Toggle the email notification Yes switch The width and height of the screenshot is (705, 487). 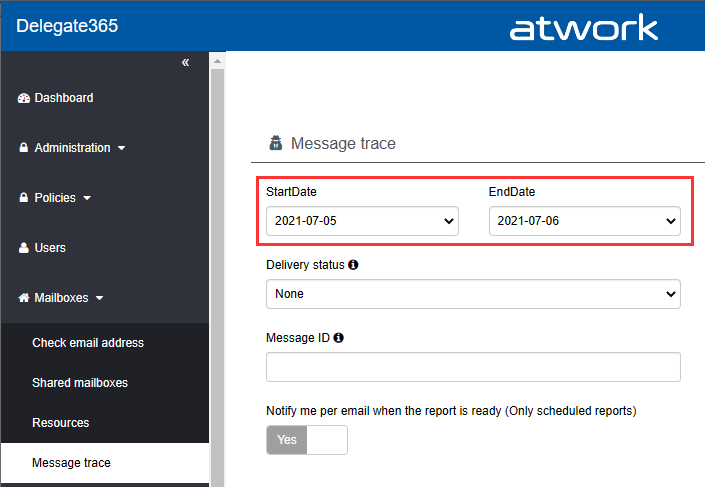307,440
